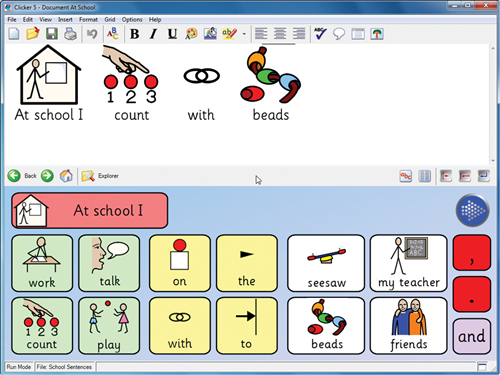The height and width of the screenshot is (375, 500).
Task: Toggle Italic formatting
Action: click(153, 34)
